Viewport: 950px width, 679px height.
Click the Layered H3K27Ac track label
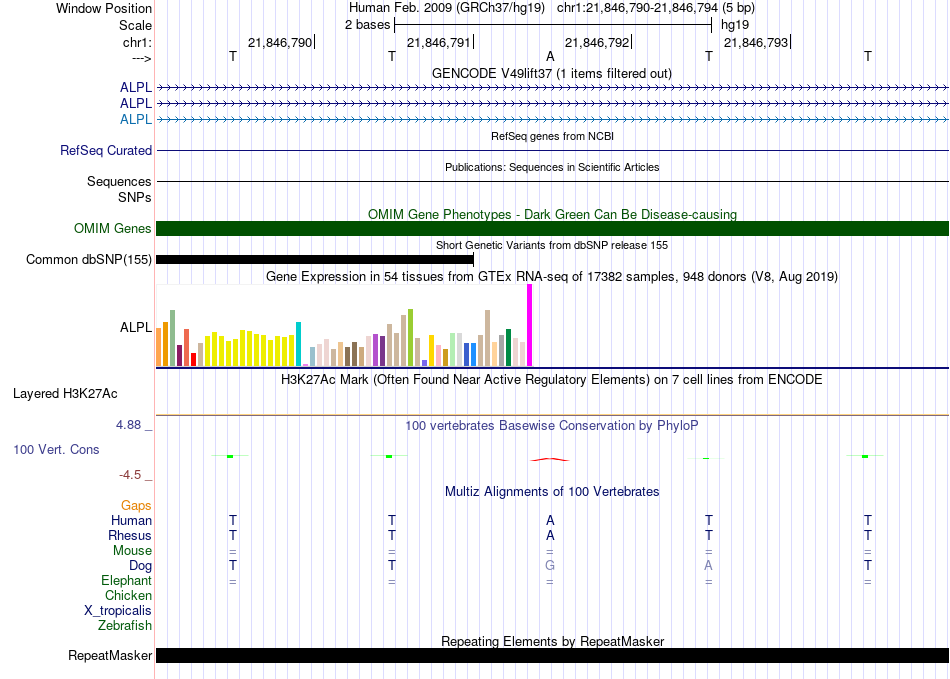tap(65, 394)
